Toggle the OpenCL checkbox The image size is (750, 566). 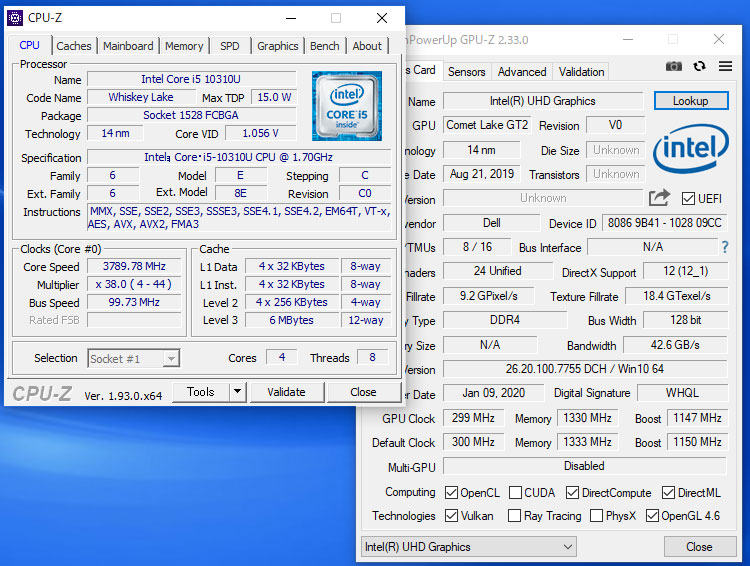tap(451, 492)
